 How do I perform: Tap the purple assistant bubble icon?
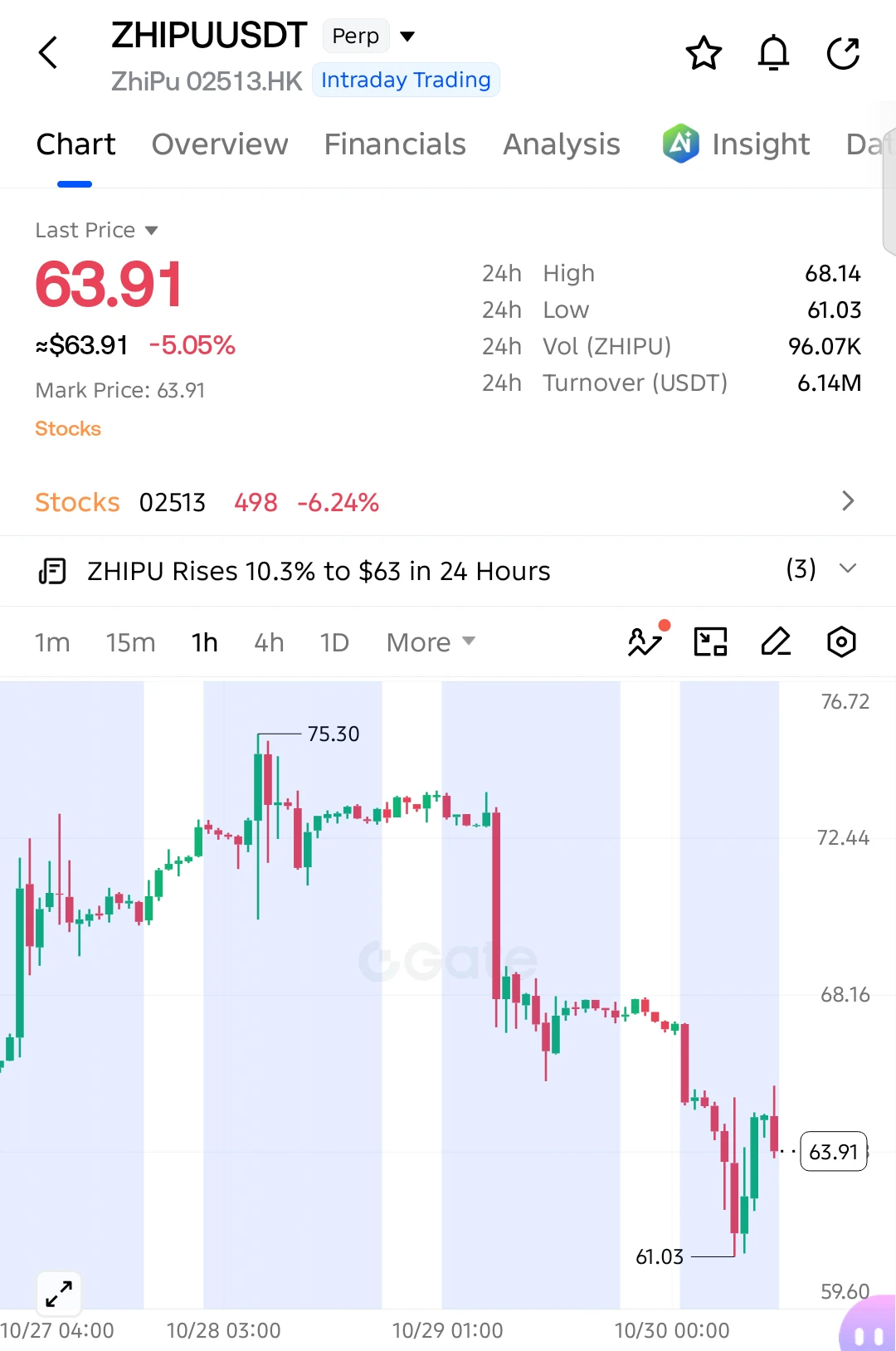[x=868, y=1325]
